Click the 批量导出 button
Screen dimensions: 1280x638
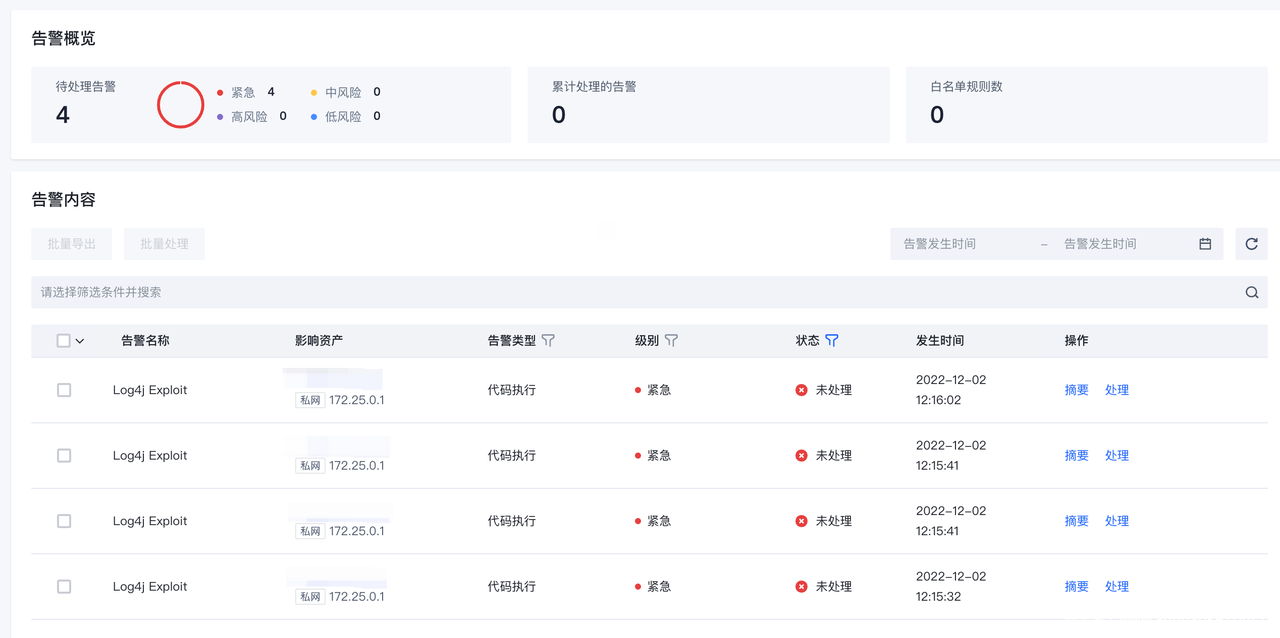pos(72,244)
